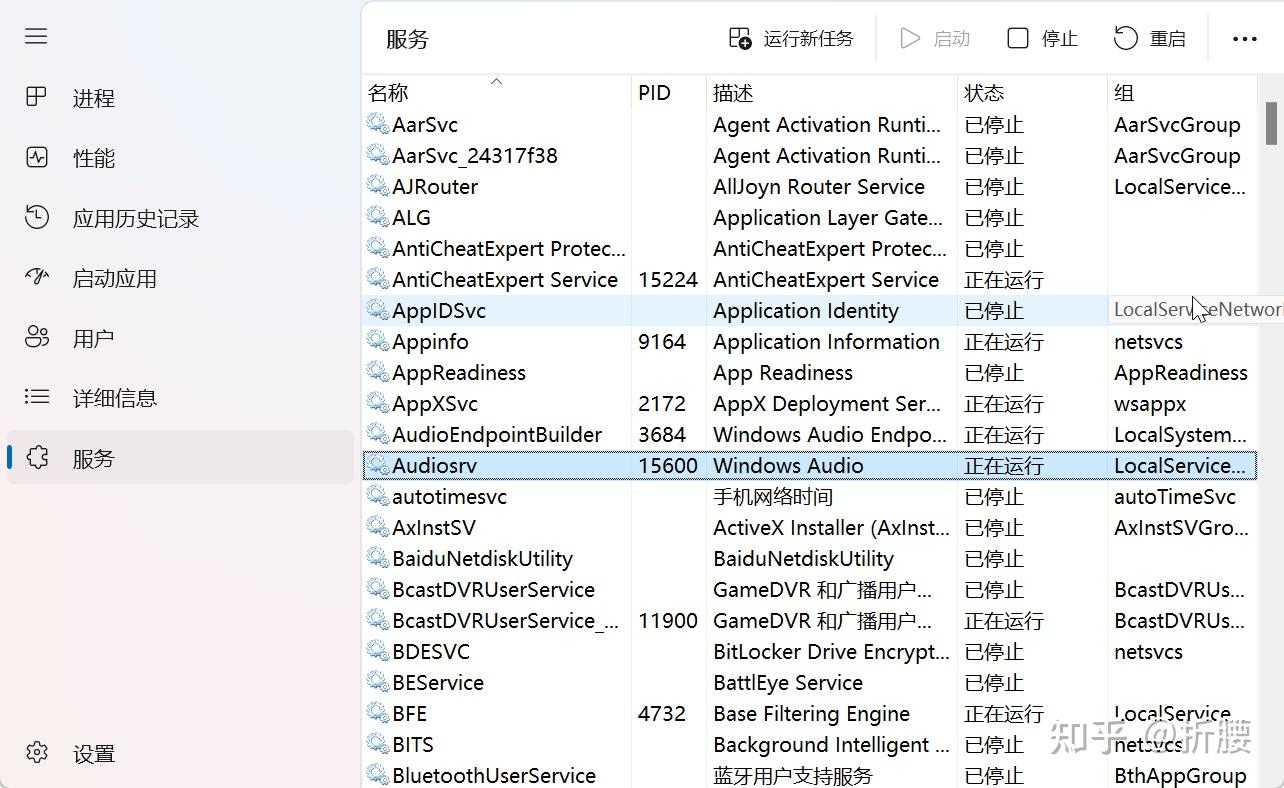Viewport: 1284px width, 788px height.
Task: Click the gear icon beside BFE
Action: coord(377,713)
